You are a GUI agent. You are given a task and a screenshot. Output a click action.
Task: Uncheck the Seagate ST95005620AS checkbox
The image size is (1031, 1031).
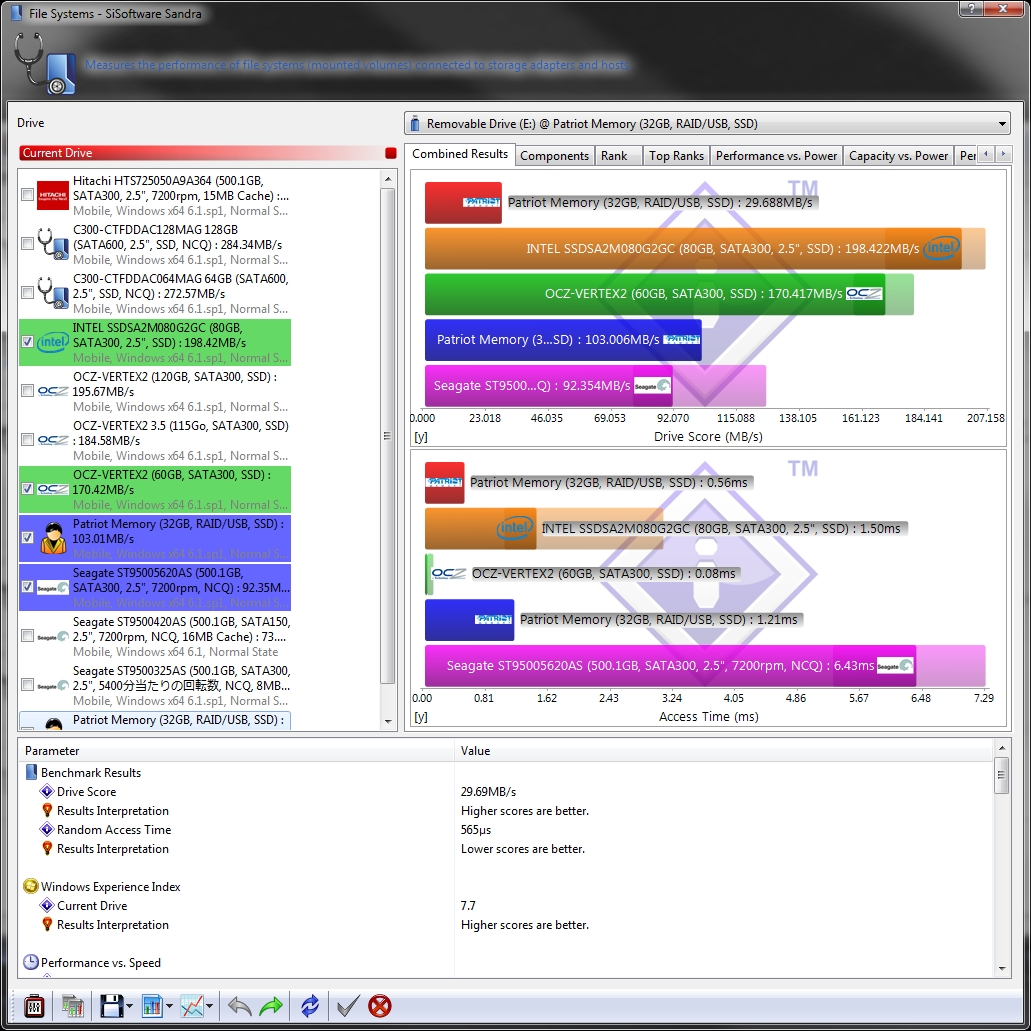[28, 587]
